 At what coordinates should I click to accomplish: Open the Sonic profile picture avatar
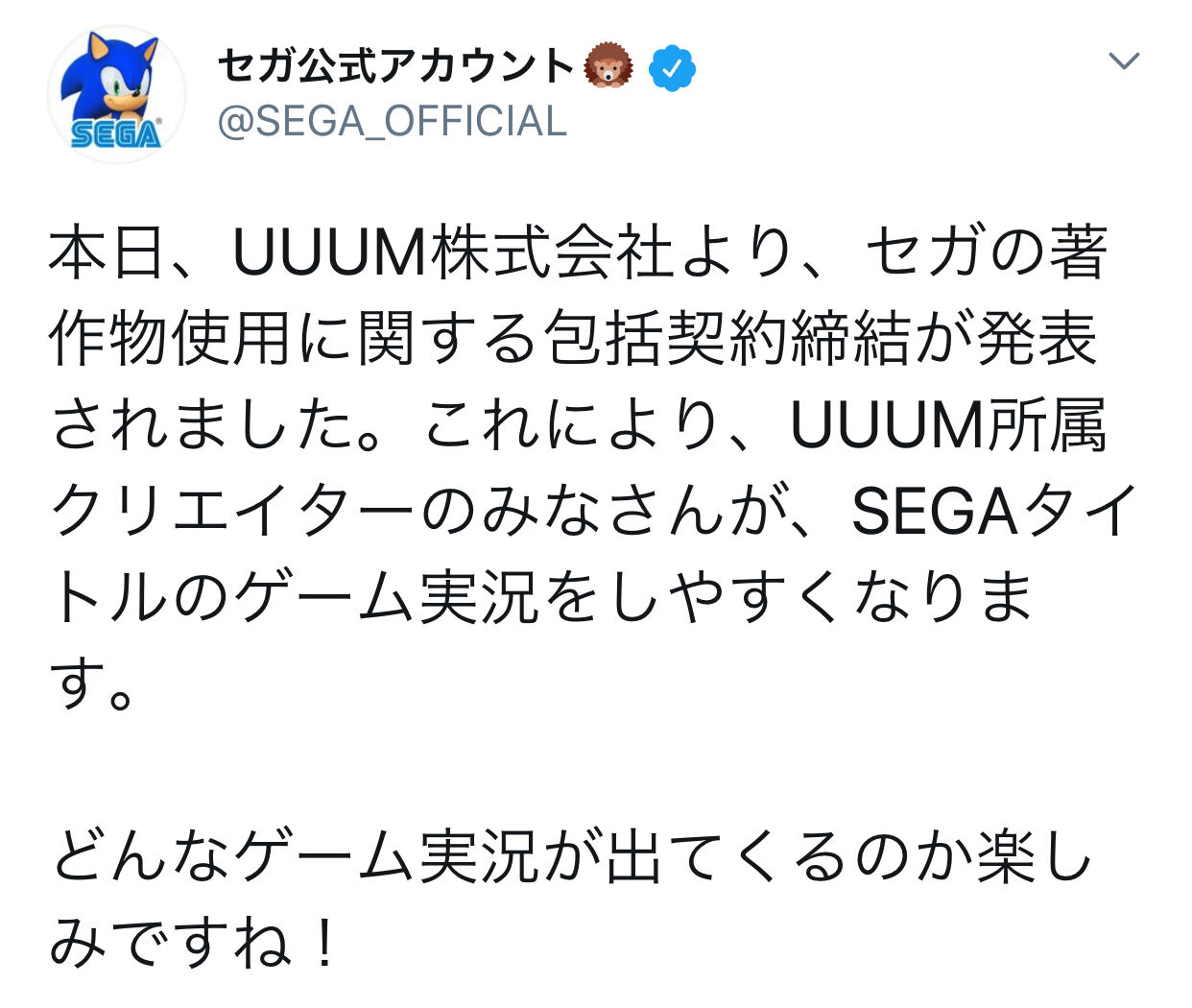tap(116, 94)
